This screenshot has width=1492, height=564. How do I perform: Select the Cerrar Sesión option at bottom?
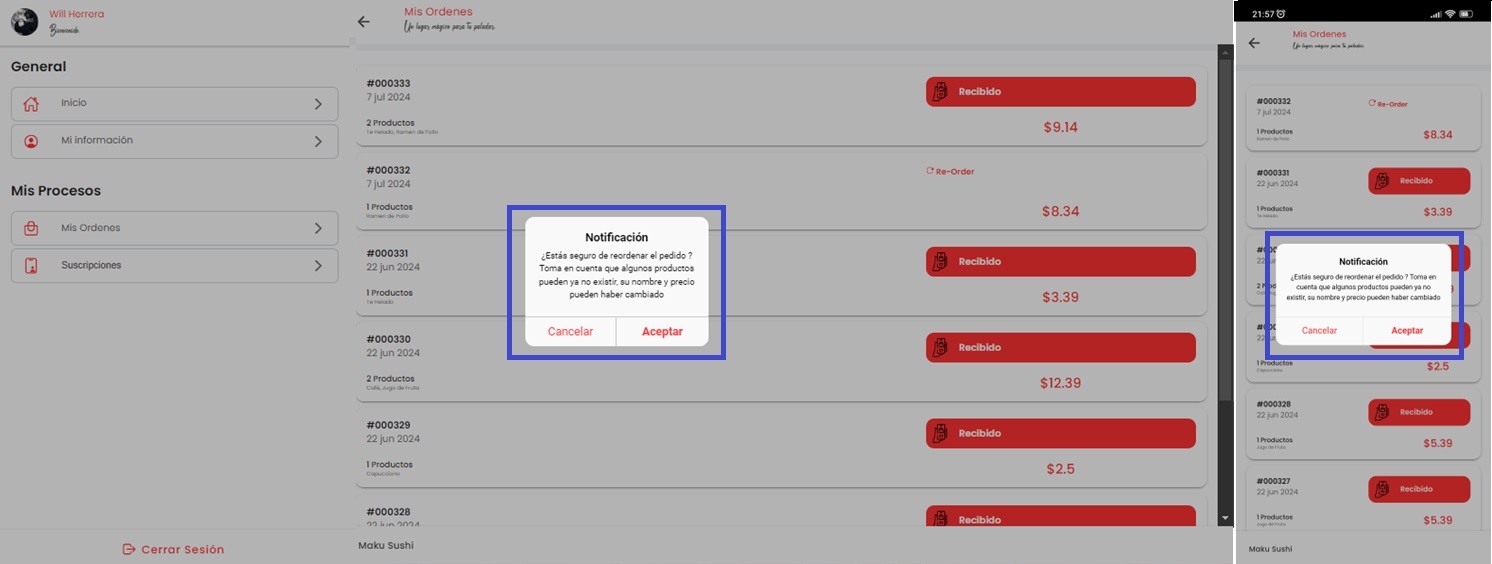182,549
